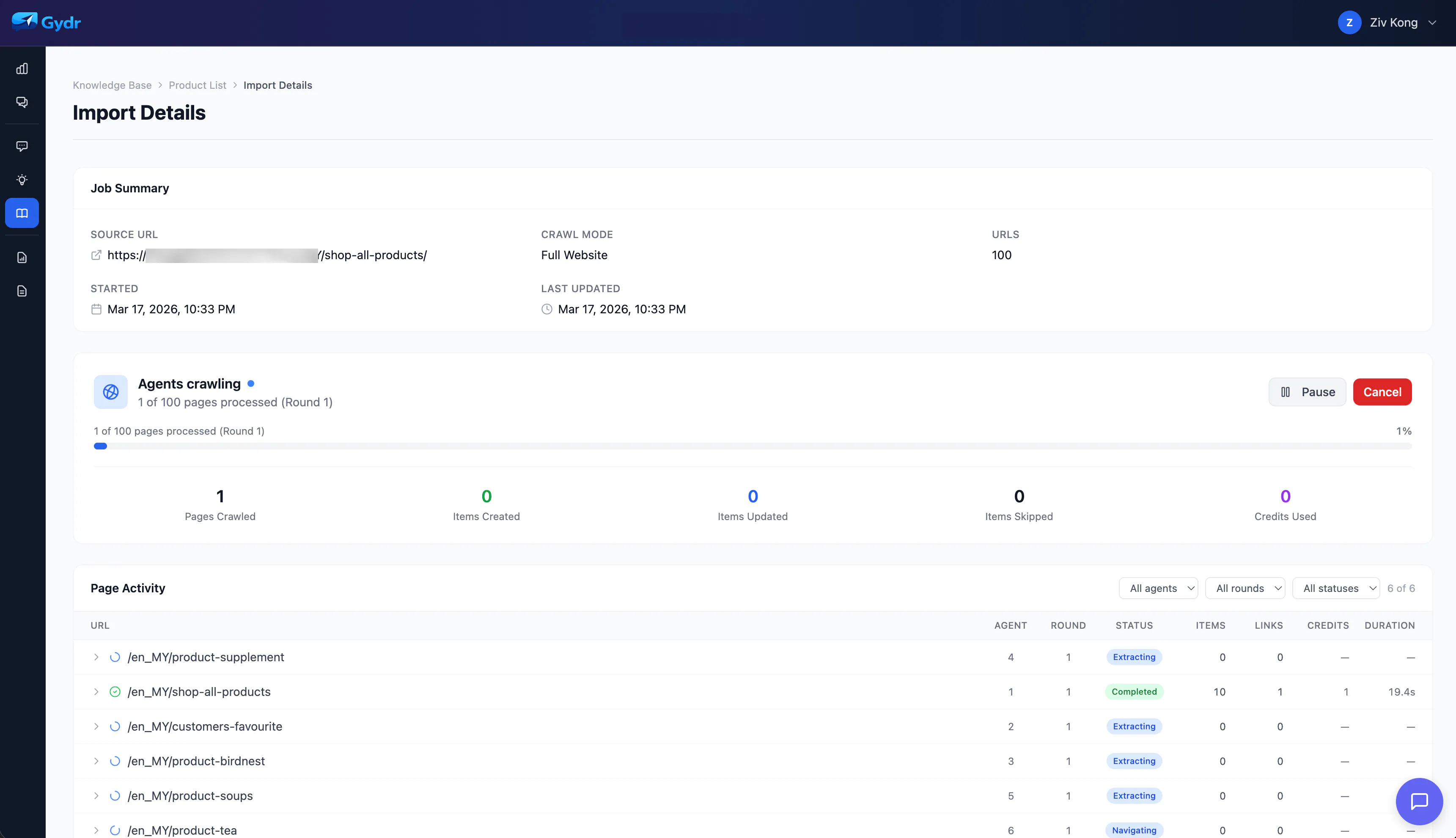Click the ROUND column header

pos(1068,626)
